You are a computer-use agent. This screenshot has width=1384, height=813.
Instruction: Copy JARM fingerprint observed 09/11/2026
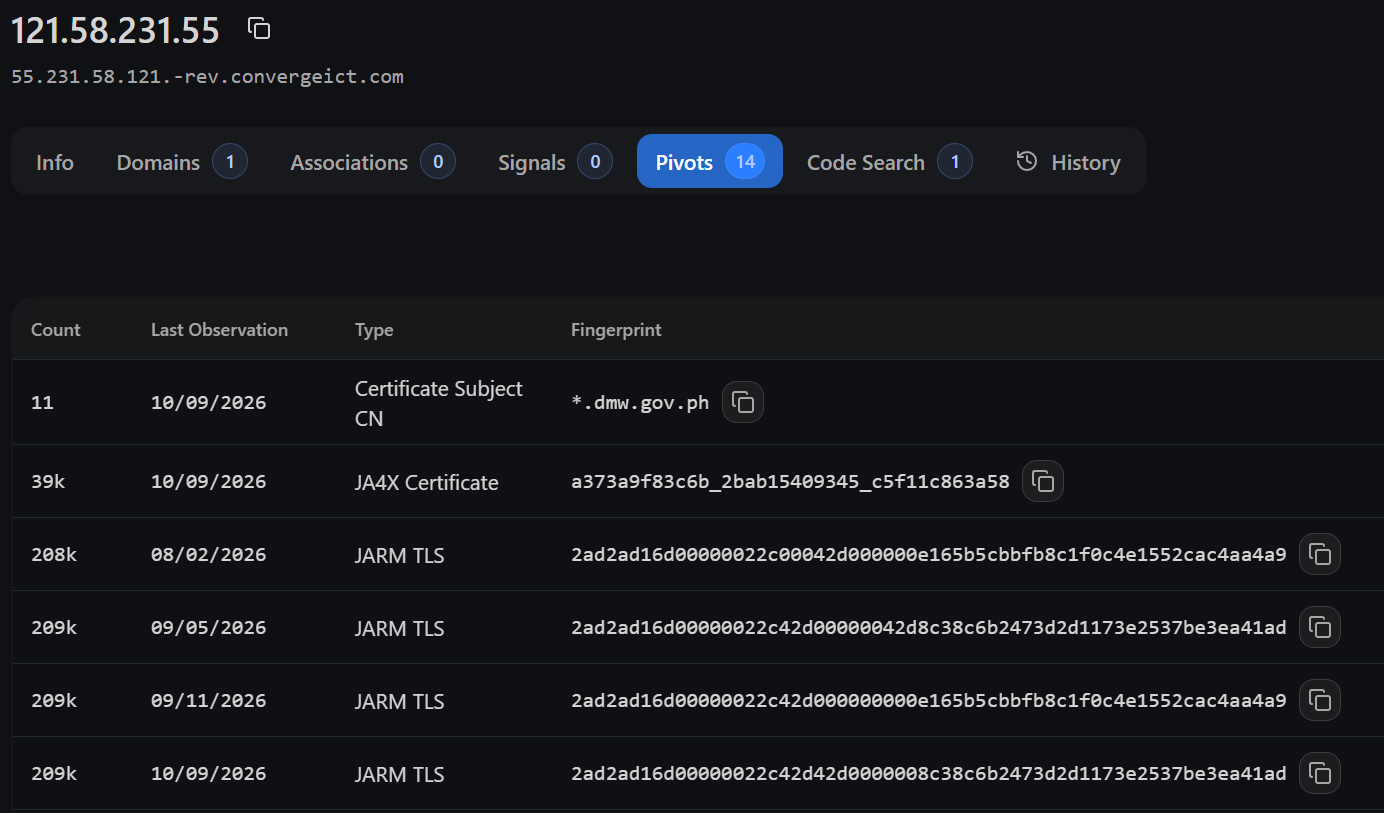click(1320, 700)
